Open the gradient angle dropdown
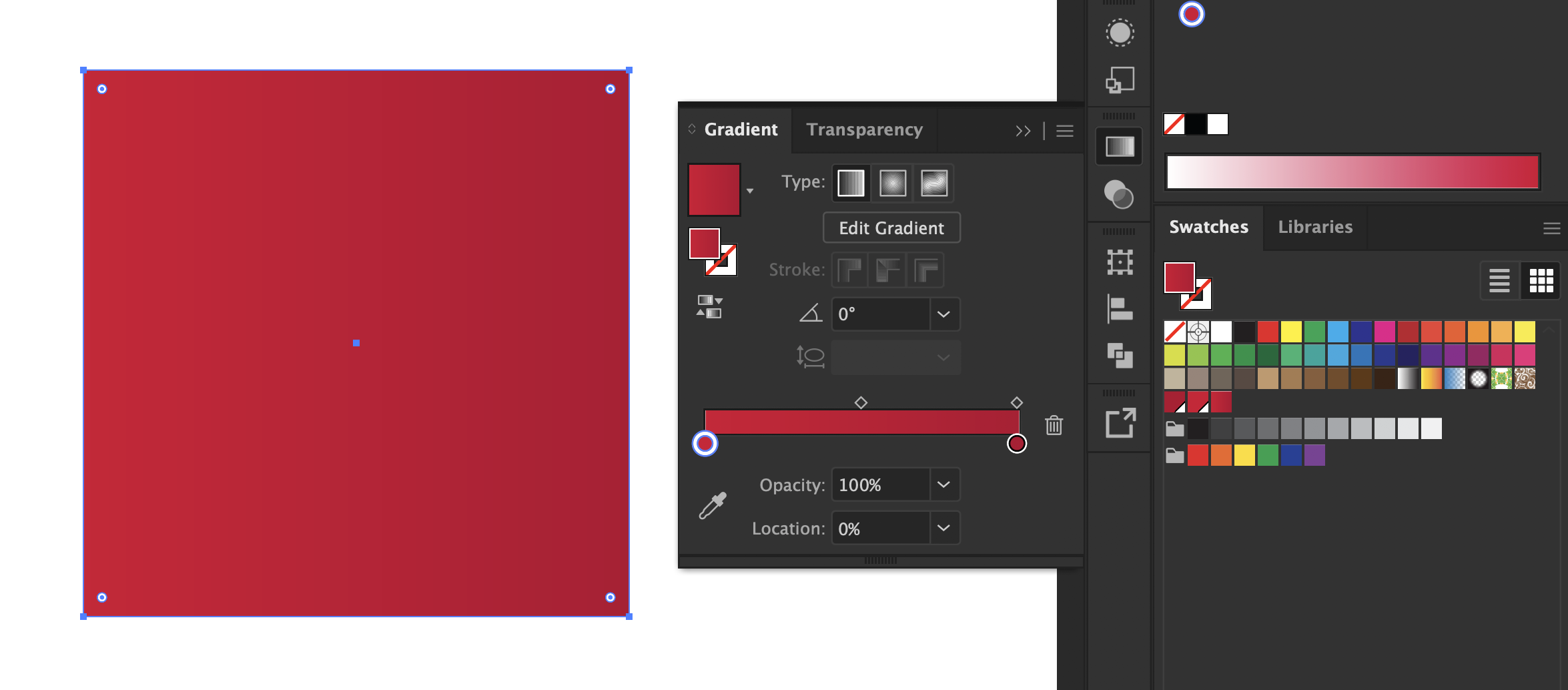Image resolution: width=1568 pixels, height=690 pixels. tap(943, 314)
